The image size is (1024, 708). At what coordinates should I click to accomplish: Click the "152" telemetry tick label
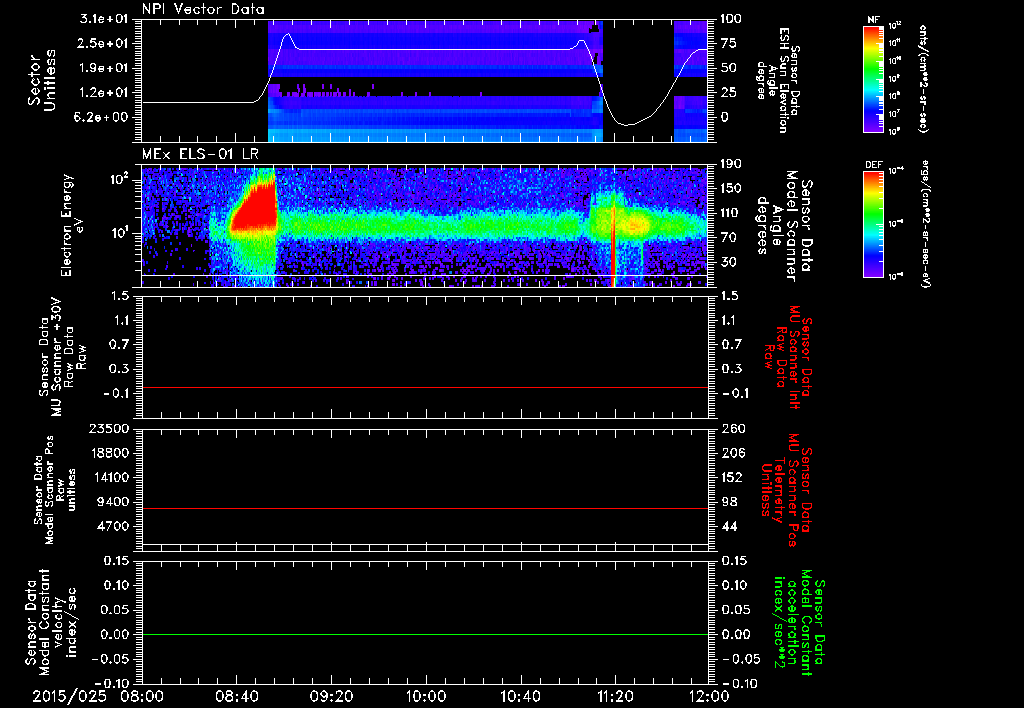point(731,477)
